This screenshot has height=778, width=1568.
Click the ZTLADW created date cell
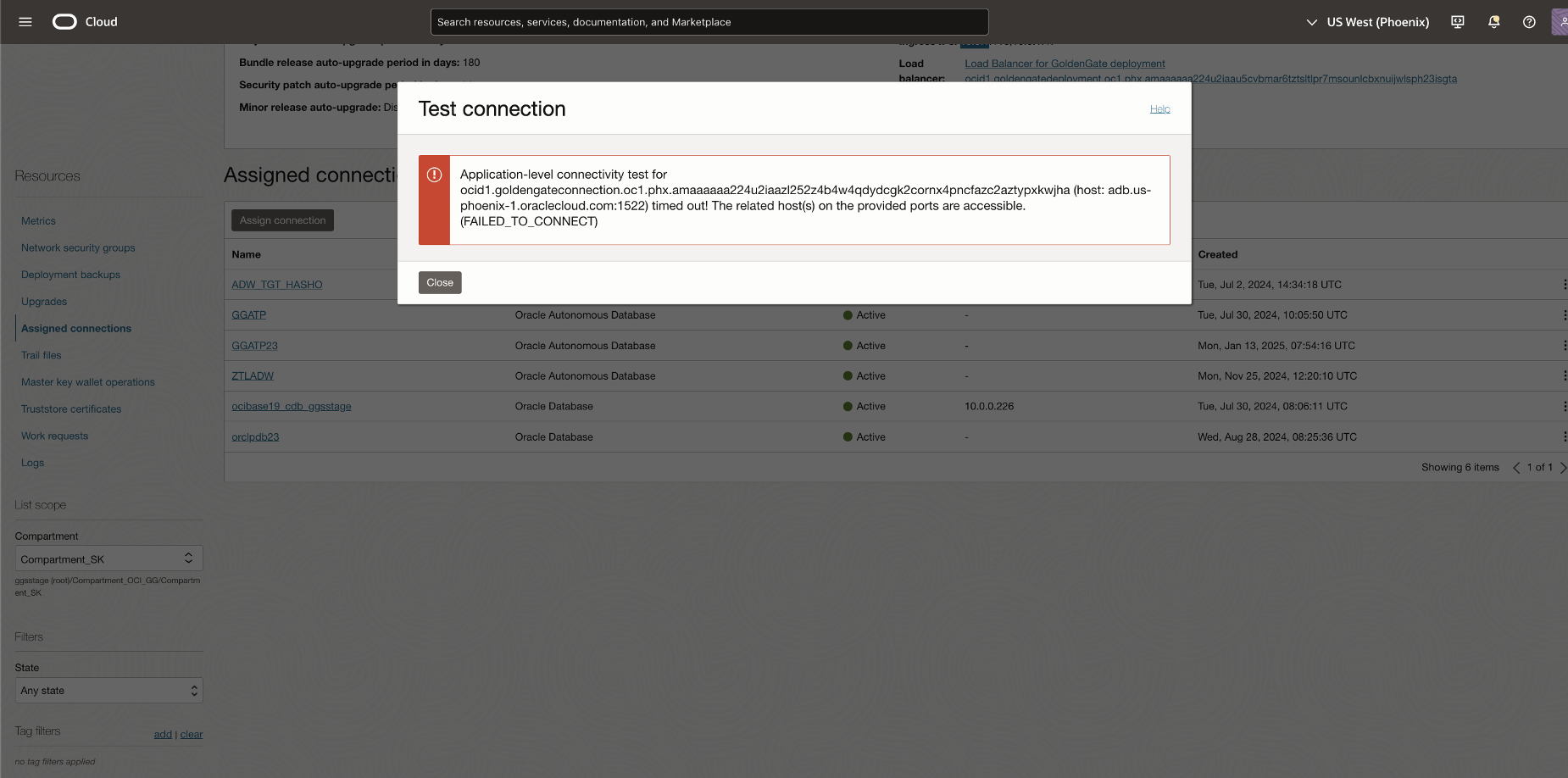coord(1277,376)
